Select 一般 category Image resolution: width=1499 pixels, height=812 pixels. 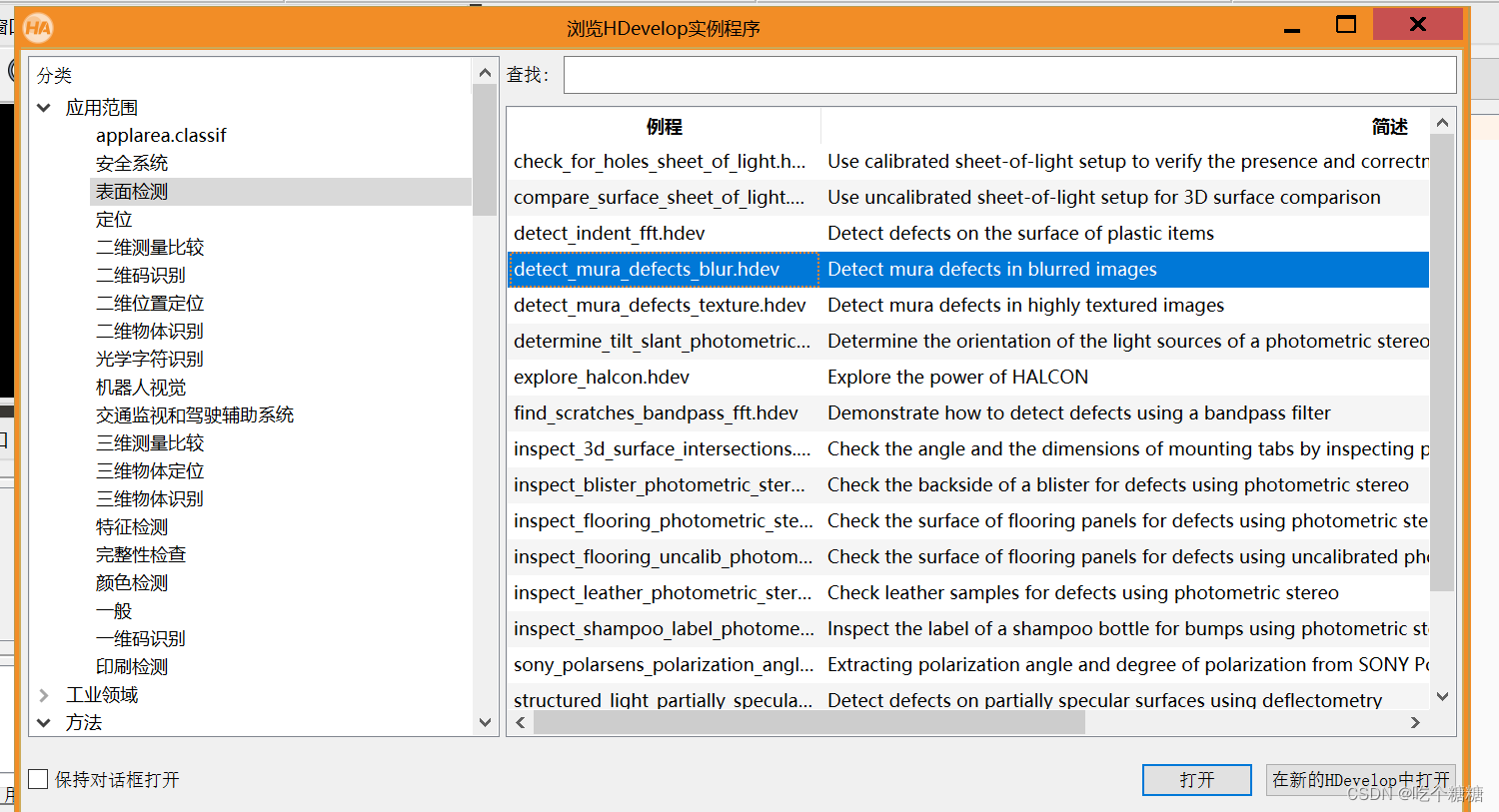[114, 611]
